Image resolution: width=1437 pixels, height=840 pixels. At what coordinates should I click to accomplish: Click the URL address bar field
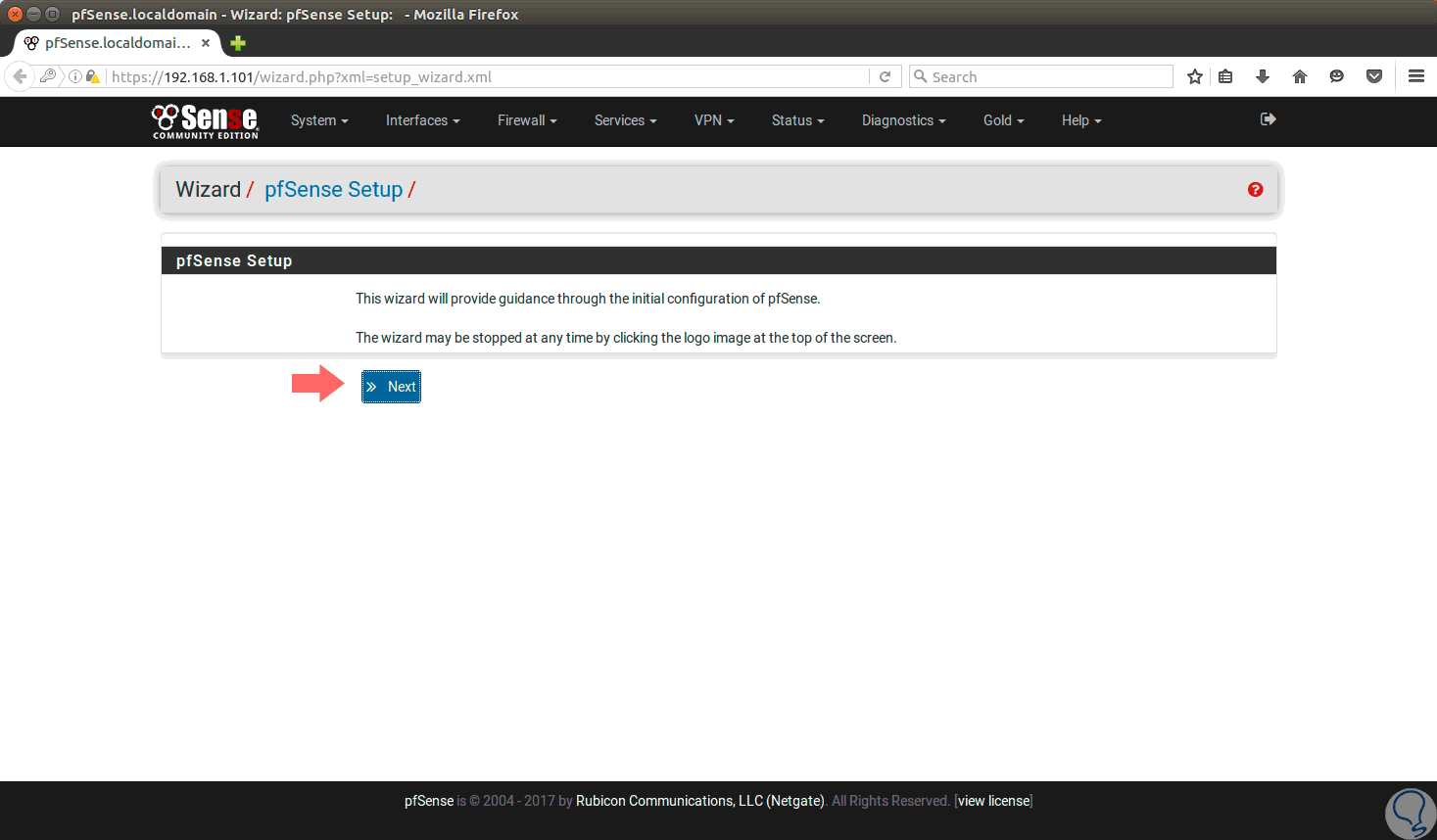[x=488, y=76]
